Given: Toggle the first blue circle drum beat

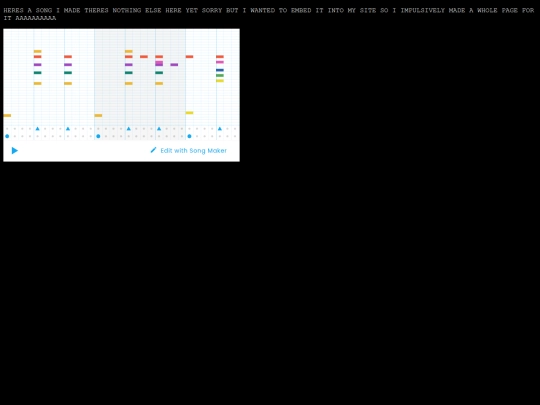Looking at the screenshot, I should [7, 136].
